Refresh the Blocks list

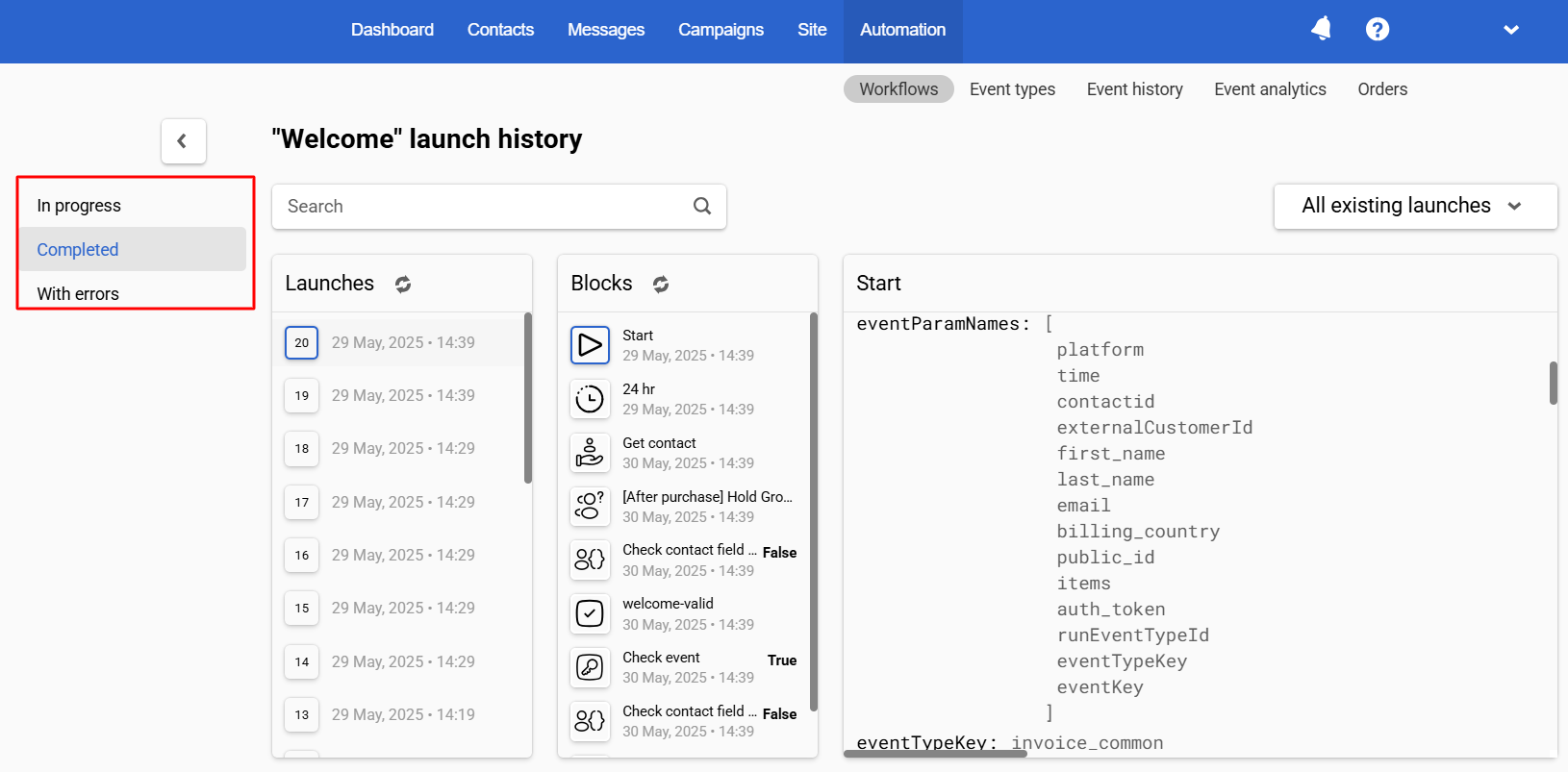click(660, 284)
